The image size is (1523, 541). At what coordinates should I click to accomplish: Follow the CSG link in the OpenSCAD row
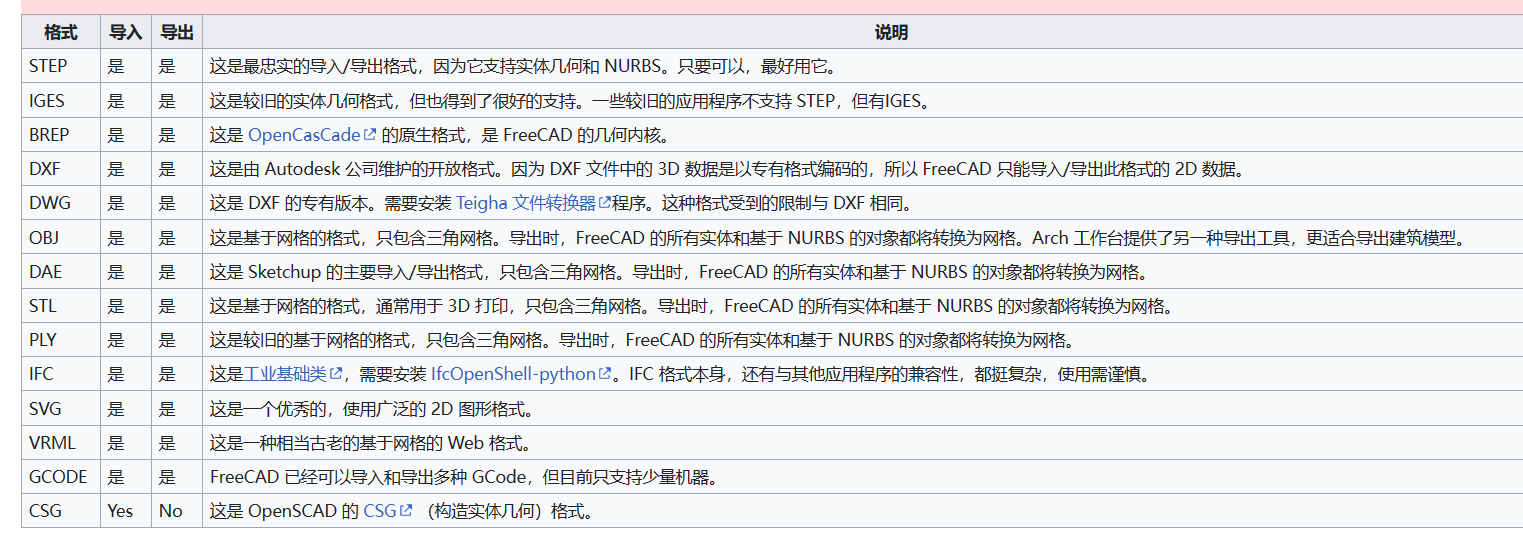click(x=379, y=511)
